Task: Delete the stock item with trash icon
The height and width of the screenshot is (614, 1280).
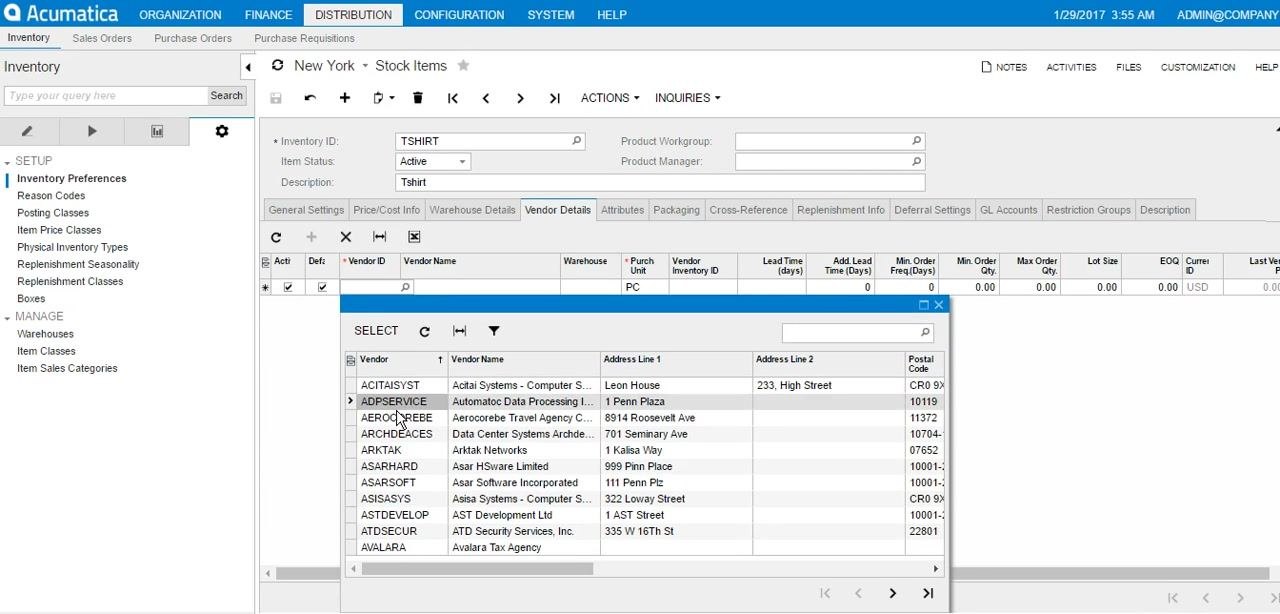Action: [x=418, y=98]
